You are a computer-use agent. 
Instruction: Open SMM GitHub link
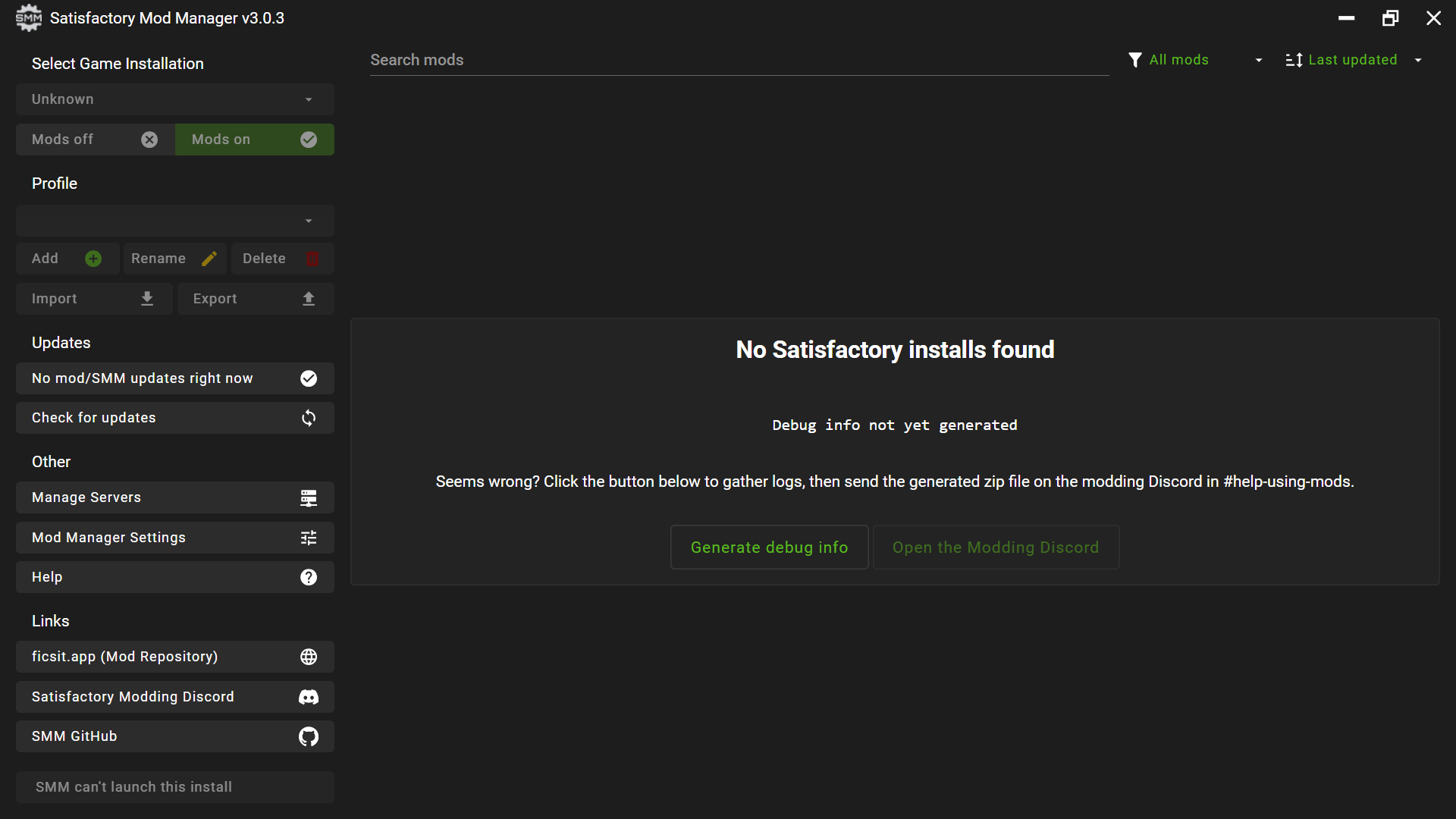point(175,736)
